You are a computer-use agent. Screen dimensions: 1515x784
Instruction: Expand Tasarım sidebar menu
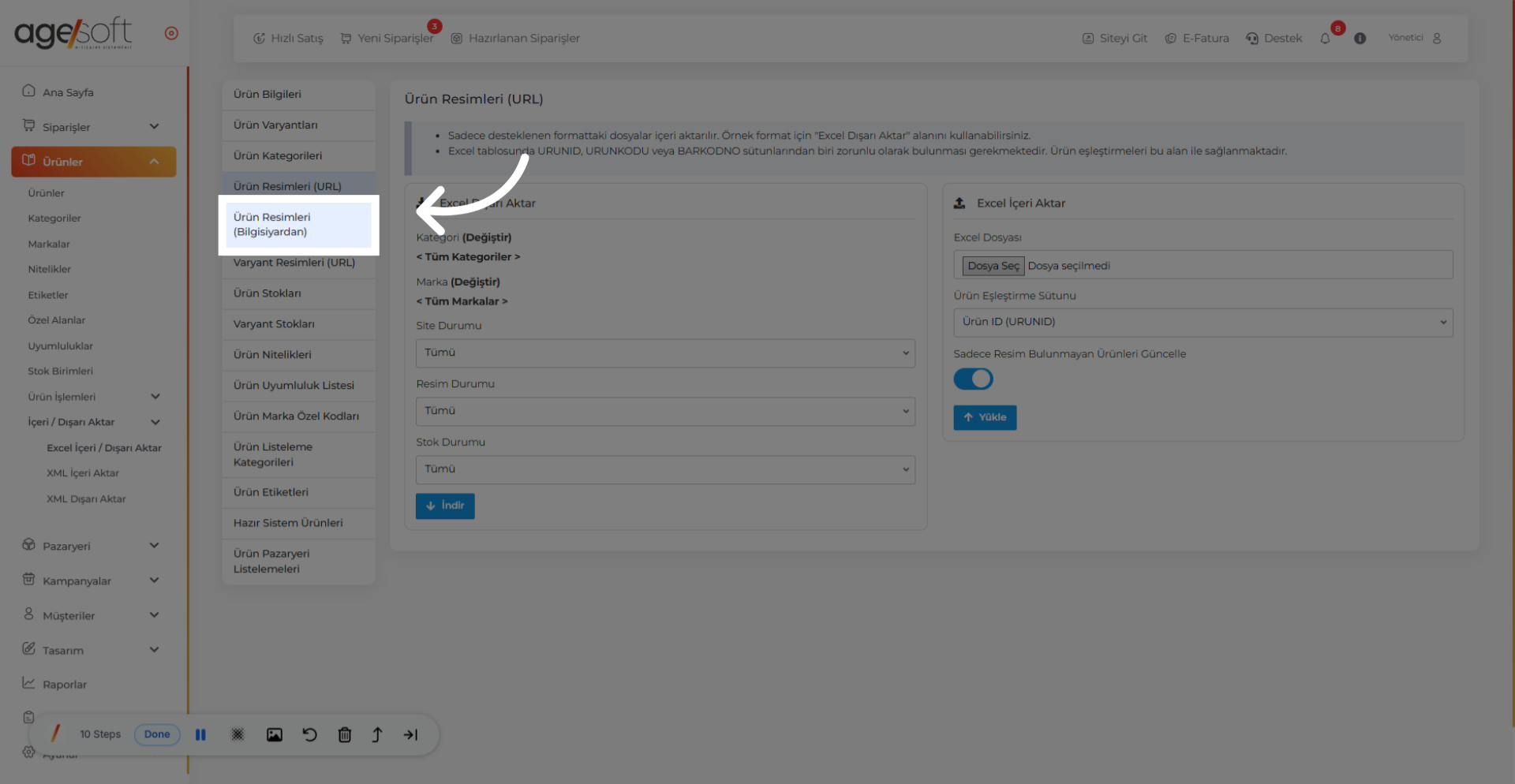click(92, 650)
